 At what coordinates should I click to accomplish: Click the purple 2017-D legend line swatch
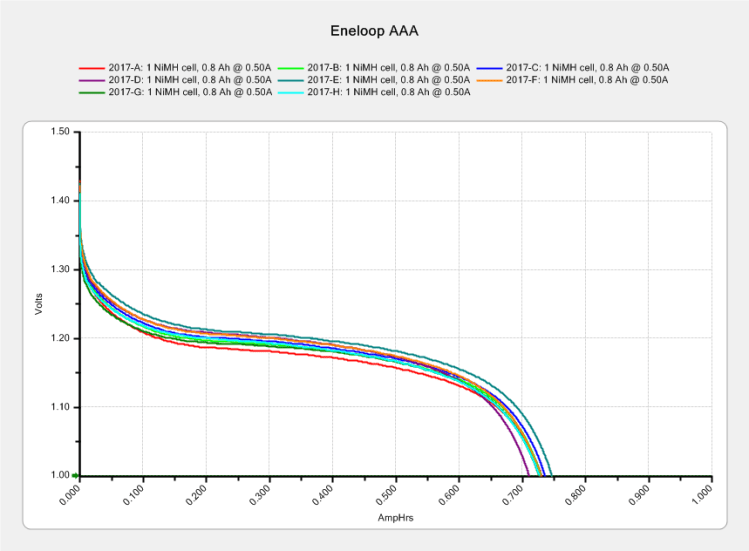pos(91,80)
